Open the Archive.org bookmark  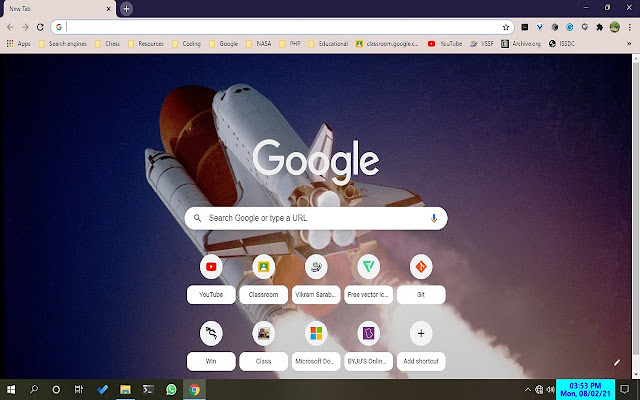pos(521,44)
